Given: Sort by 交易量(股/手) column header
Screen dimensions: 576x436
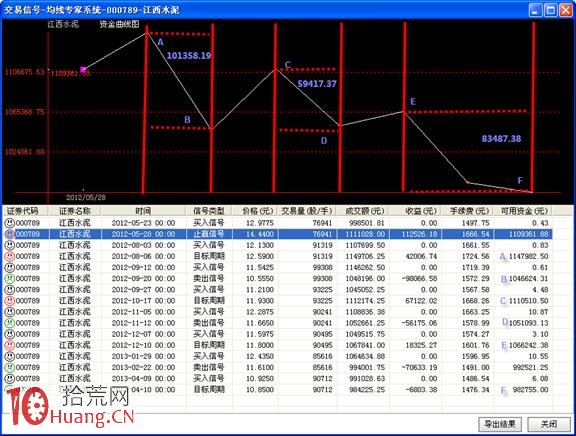Looking at the screenshot, I should pyautogui.click(x=307, y=211).
